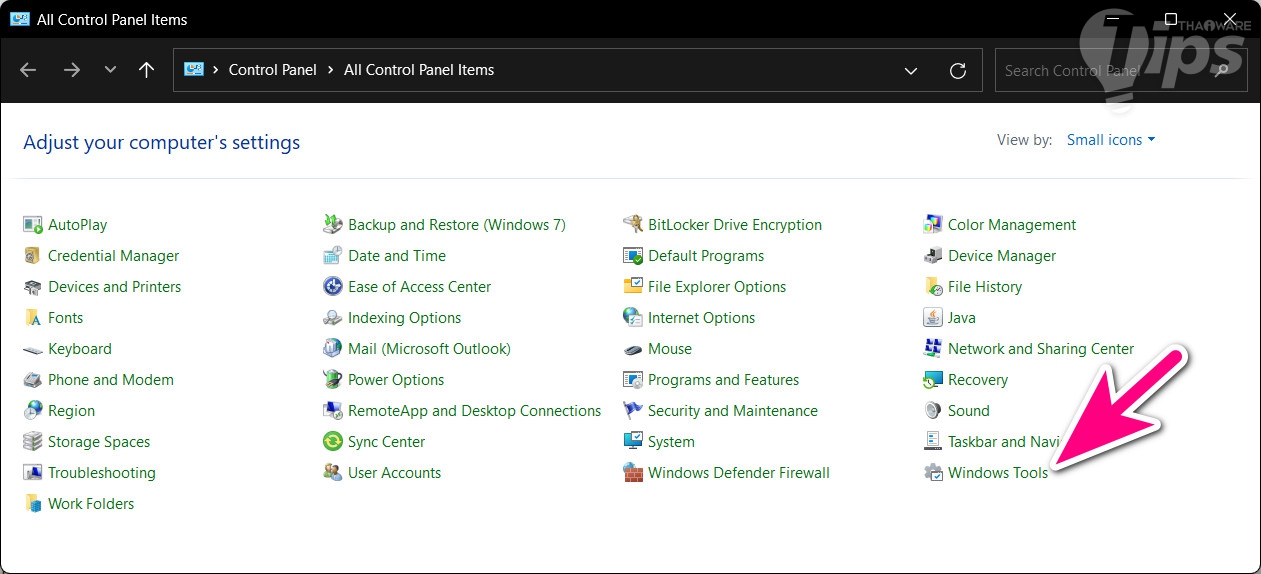Screen dimensions: 1261x574
Task: Open the Device Manager link
Action: point(1001,256)
